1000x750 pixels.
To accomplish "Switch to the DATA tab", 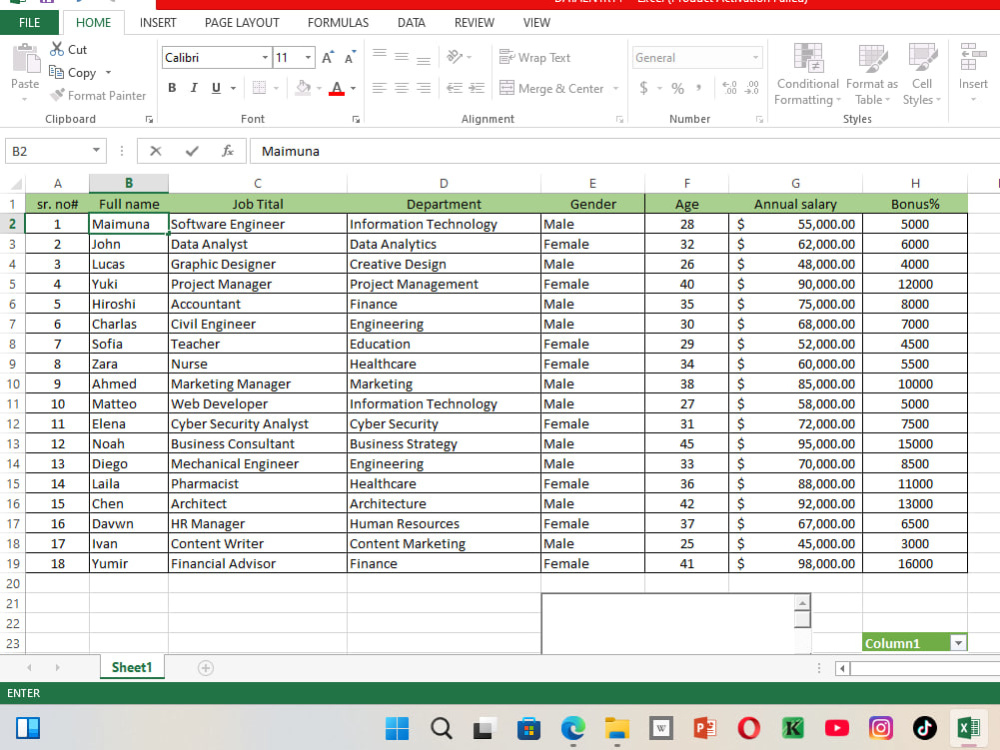I will (x=411, y=22).
